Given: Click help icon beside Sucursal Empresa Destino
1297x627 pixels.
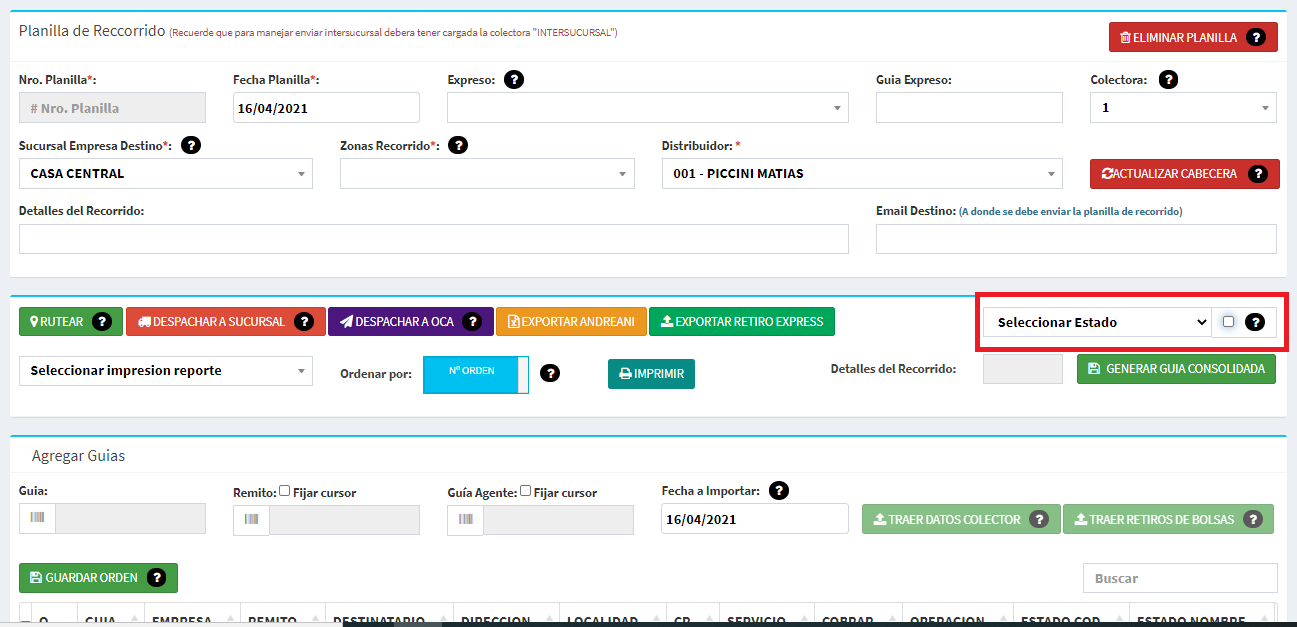Looking at the screenshot, I should click(190, 146).
